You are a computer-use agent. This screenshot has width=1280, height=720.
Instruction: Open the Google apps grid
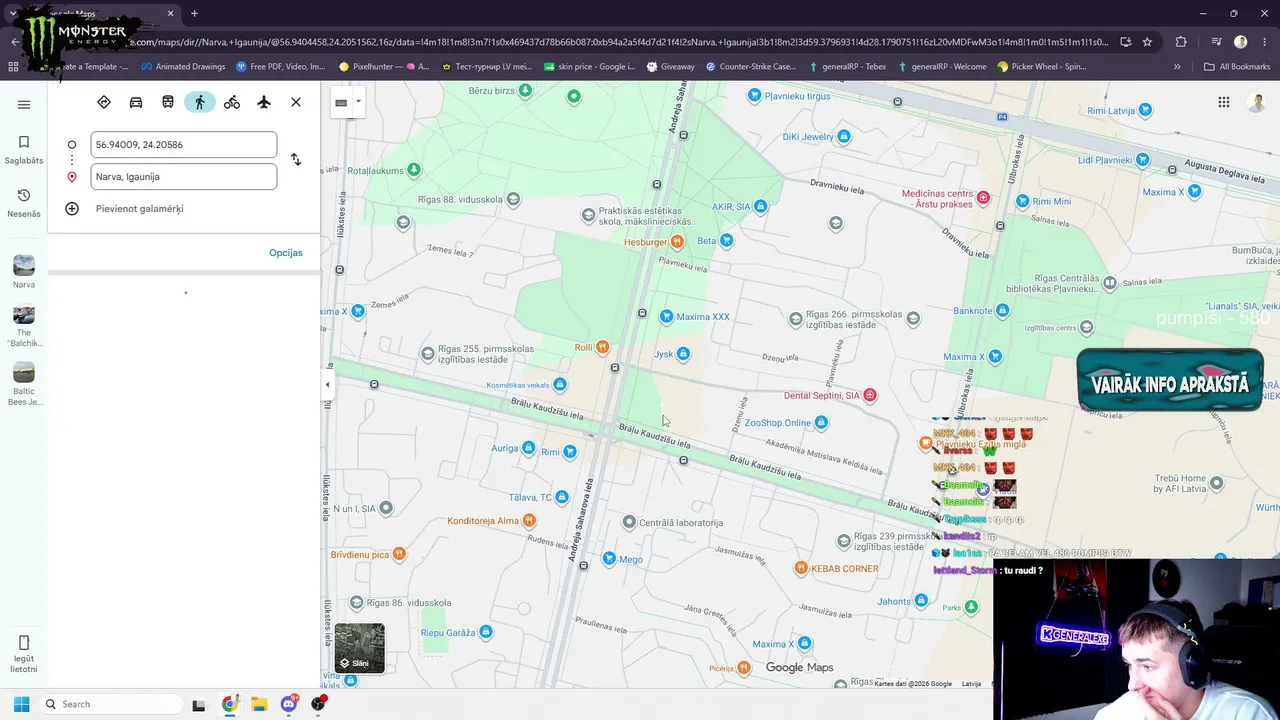pyautogui.click(x=1224, y=102)
